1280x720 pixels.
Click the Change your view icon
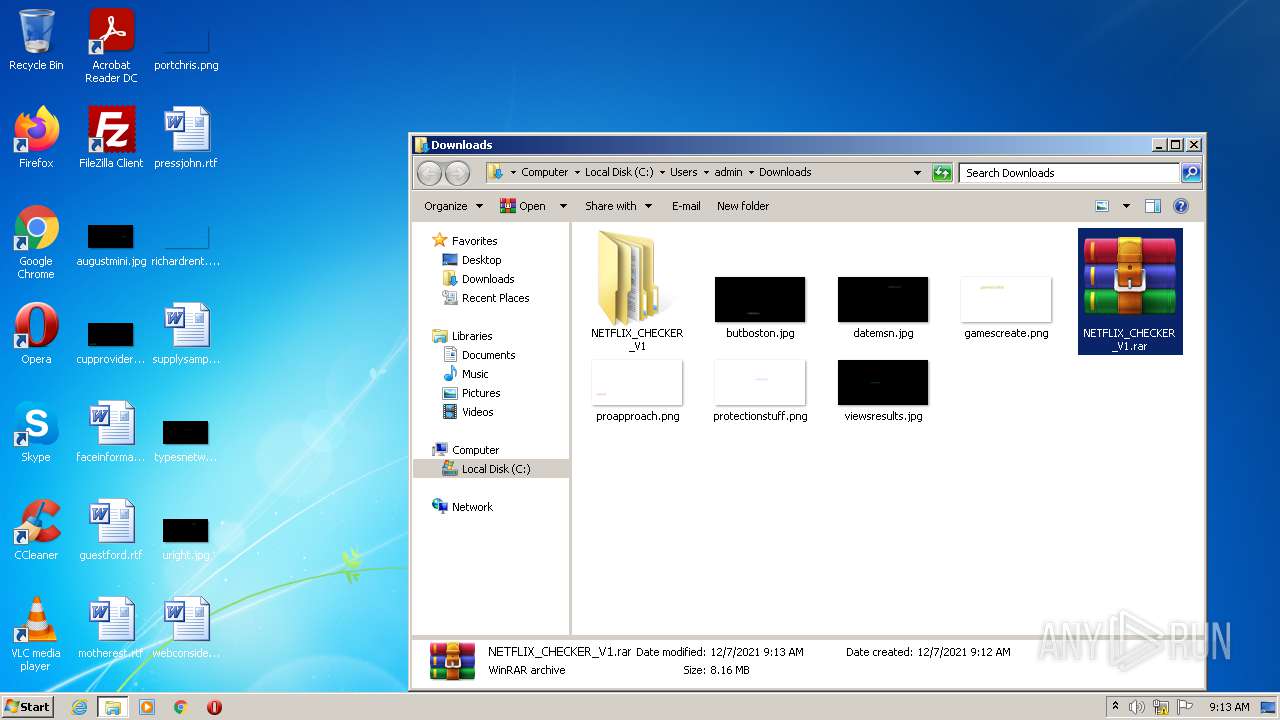(x=1102, y=206)
